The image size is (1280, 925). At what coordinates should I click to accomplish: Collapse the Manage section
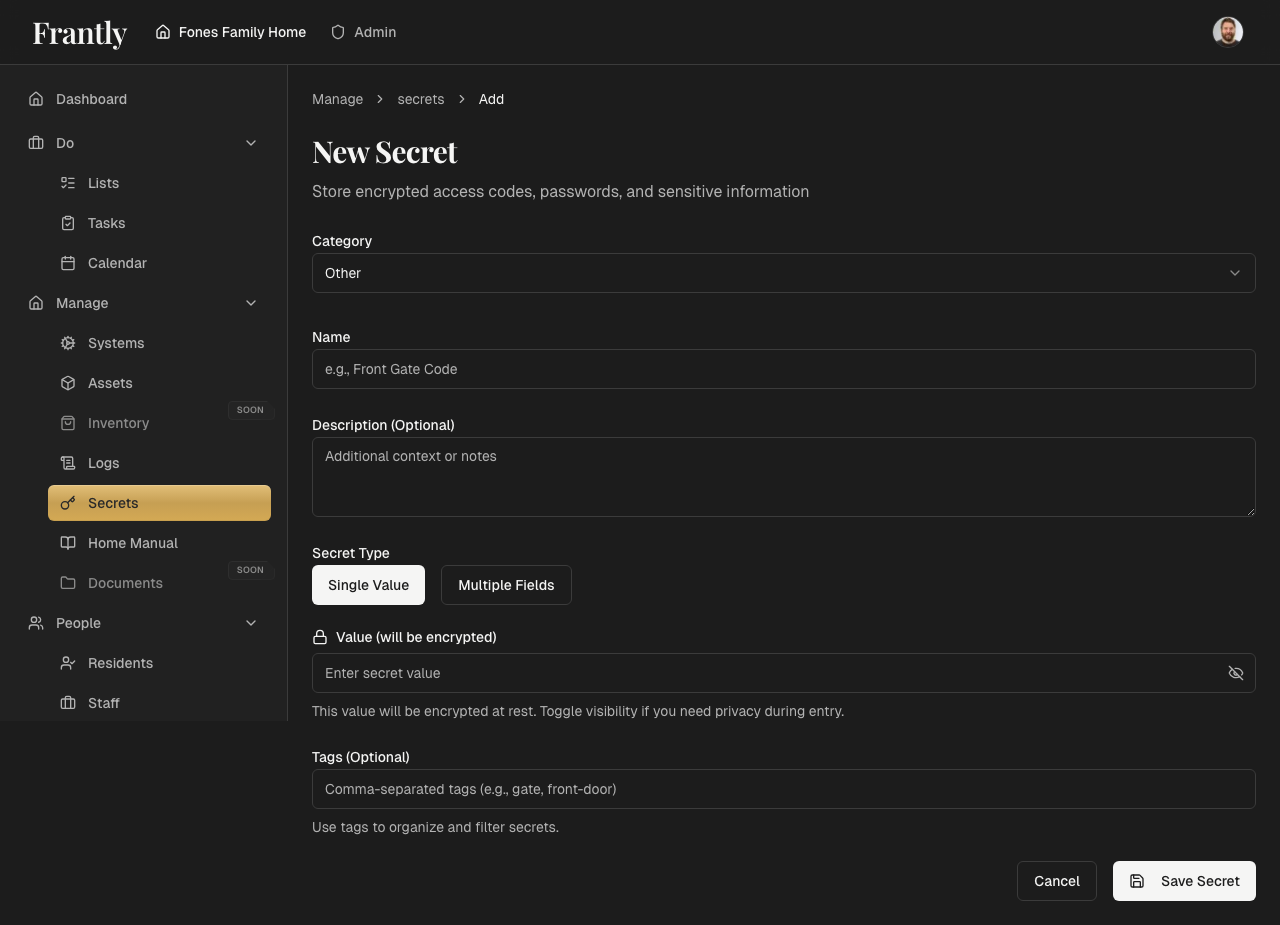pyautogui.click(x=251, y=303)
